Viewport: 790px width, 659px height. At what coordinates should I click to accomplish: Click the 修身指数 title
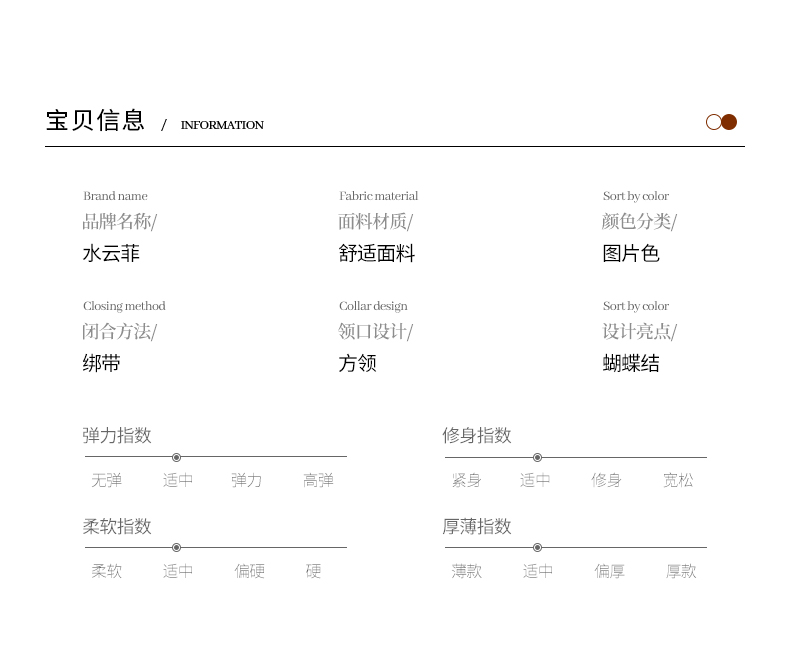tap(477, 435)
